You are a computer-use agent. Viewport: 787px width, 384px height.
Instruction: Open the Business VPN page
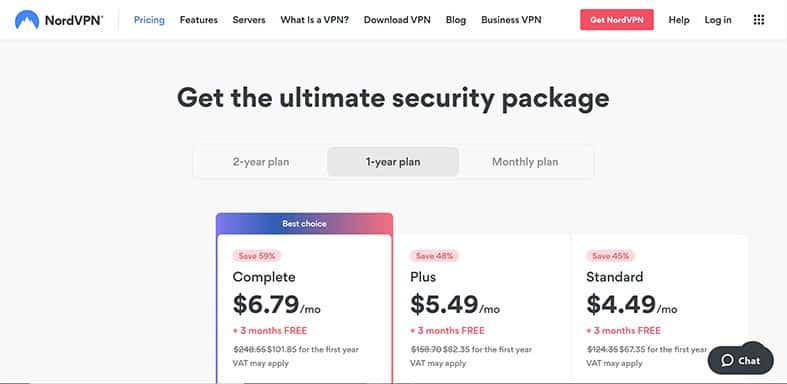(x=511, y=20)
